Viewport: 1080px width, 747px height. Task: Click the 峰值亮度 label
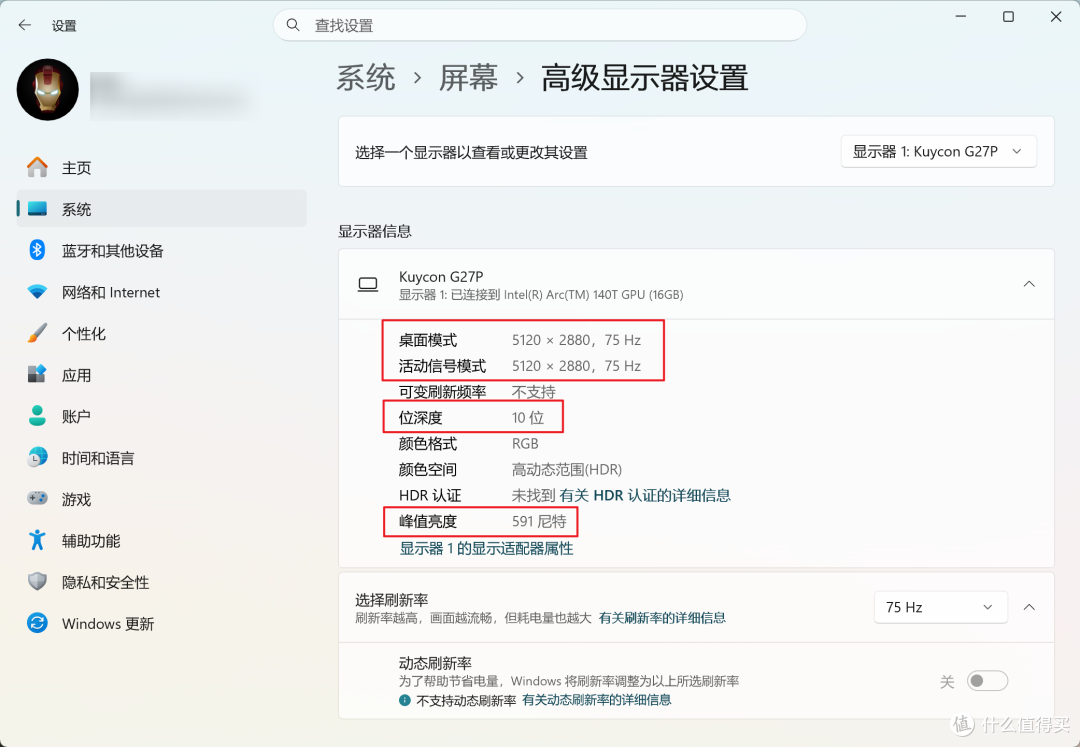pos(428,521)
